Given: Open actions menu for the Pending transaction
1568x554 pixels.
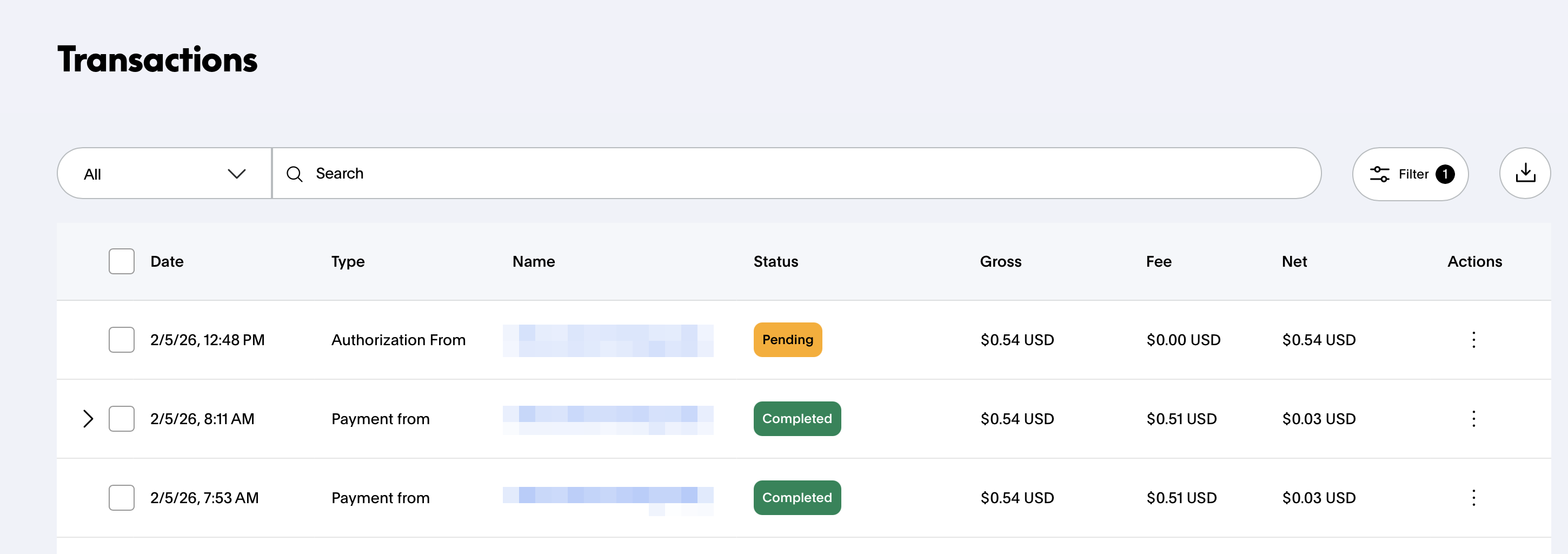Looking at the screenshot, I should [x=1473, y=340].
